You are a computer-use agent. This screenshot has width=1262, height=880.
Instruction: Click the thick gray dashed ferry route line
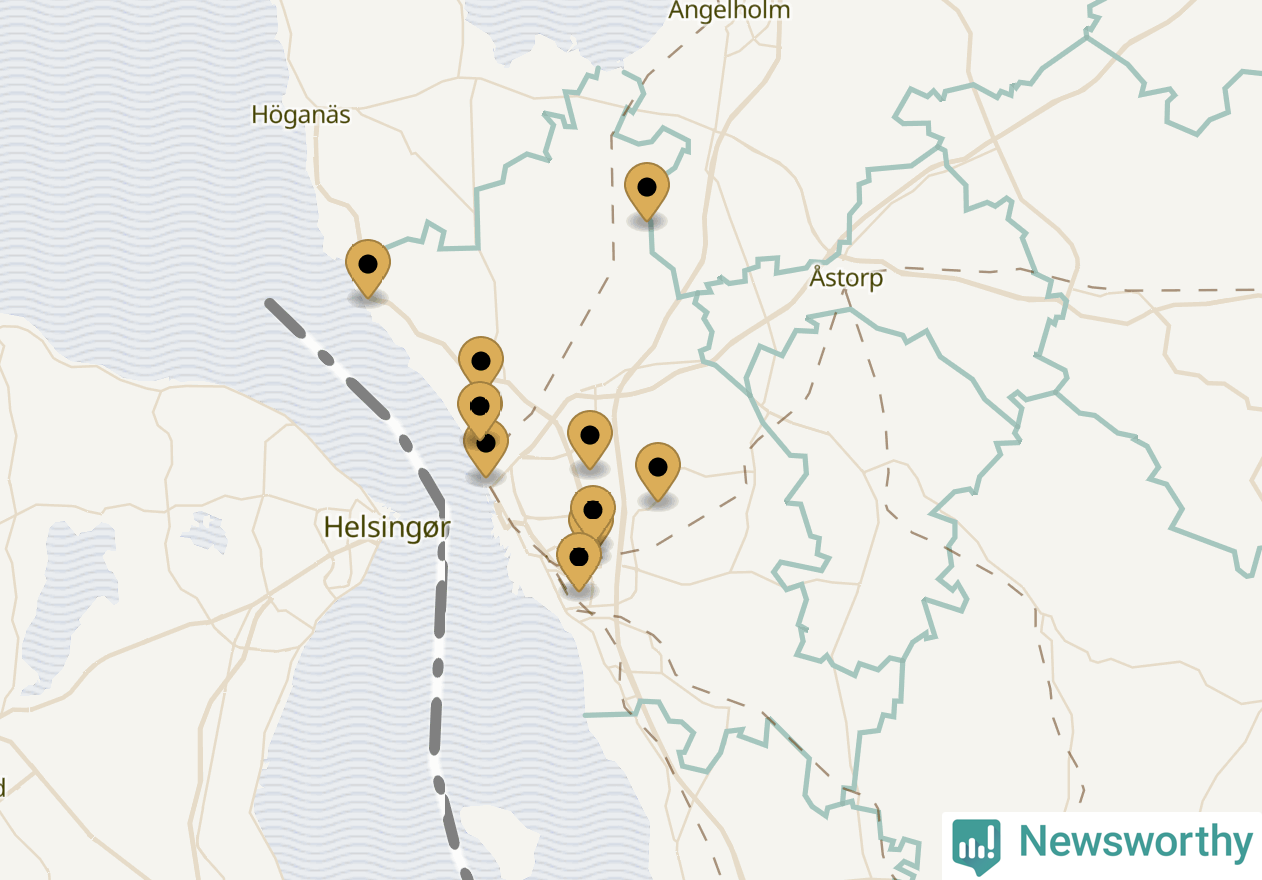pyautogui.click(x=437, y=640)
